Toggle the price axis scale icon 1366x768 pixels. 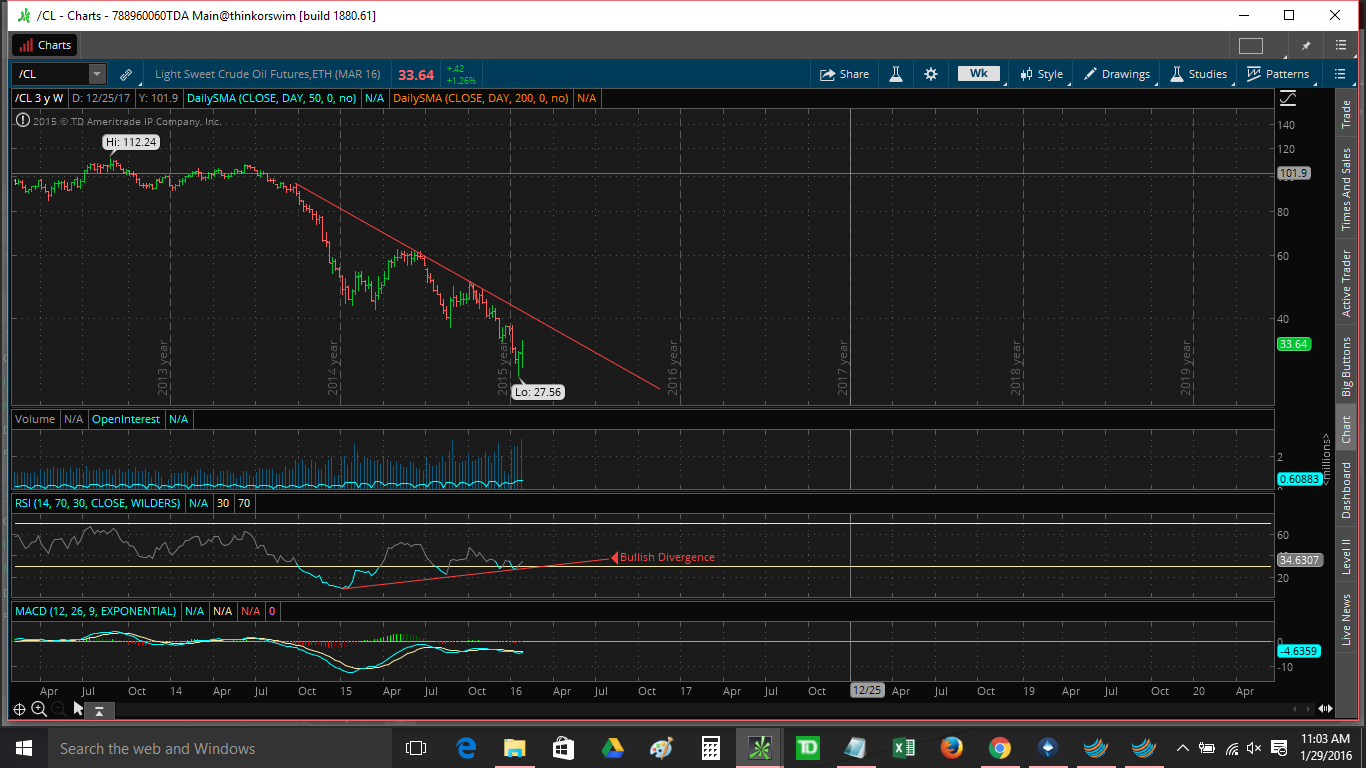(x=1289, y=98)
